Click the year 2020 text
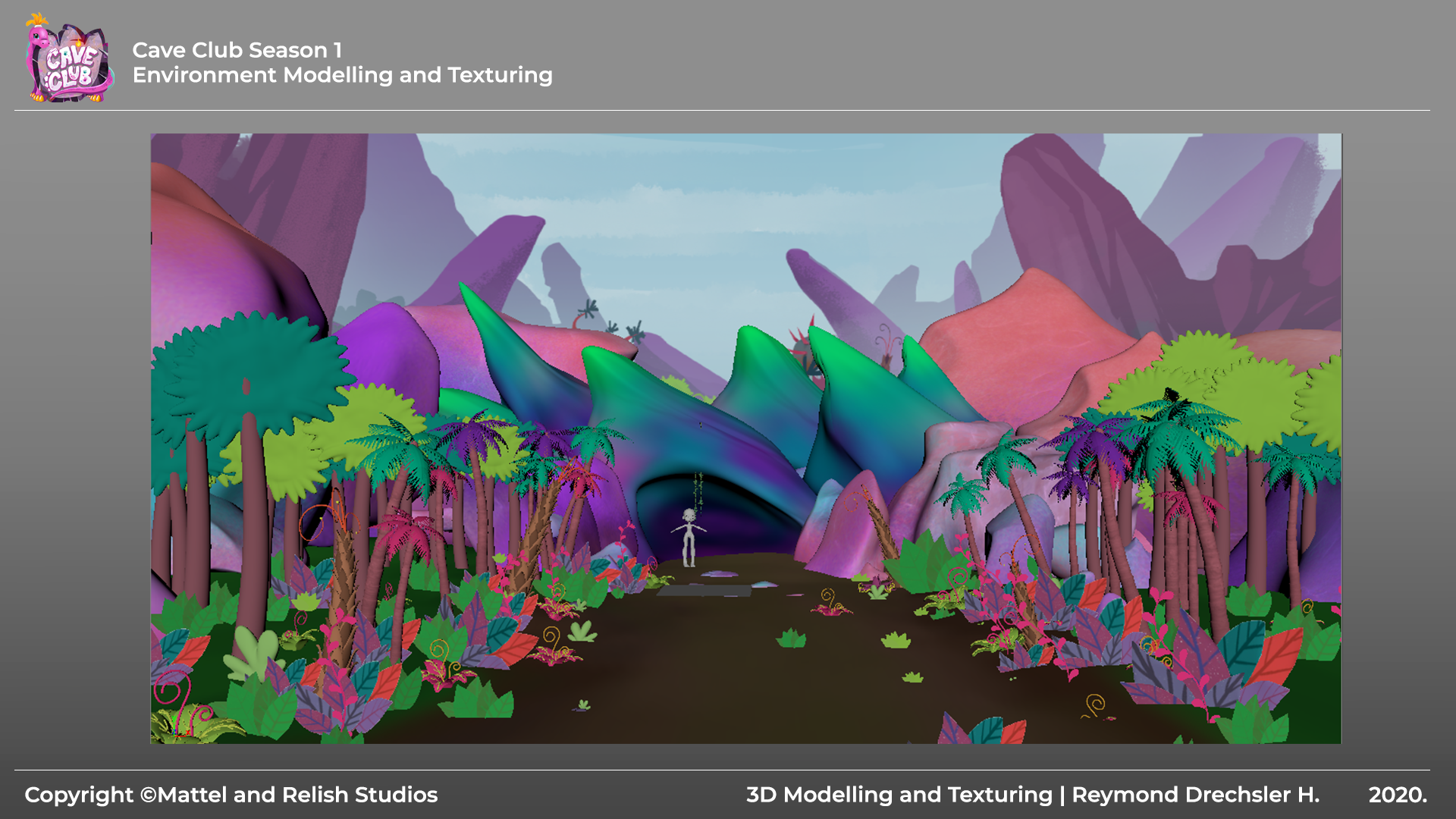1456x819 pixels. pyautogui.click(x=1397, y=794)
